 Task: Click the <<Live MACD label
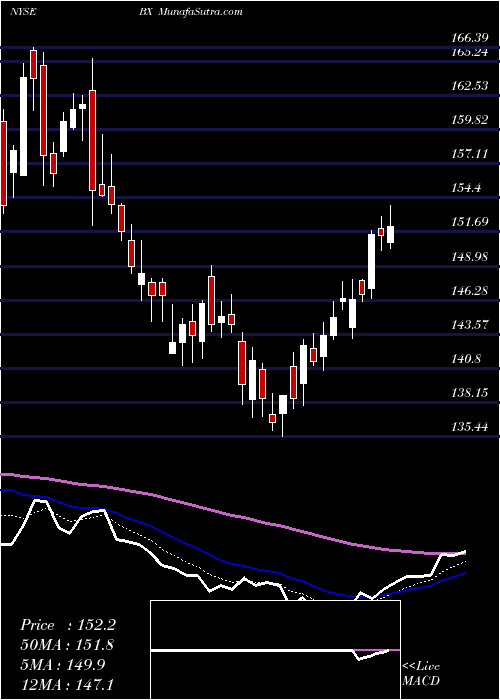[x=421, y=674]
